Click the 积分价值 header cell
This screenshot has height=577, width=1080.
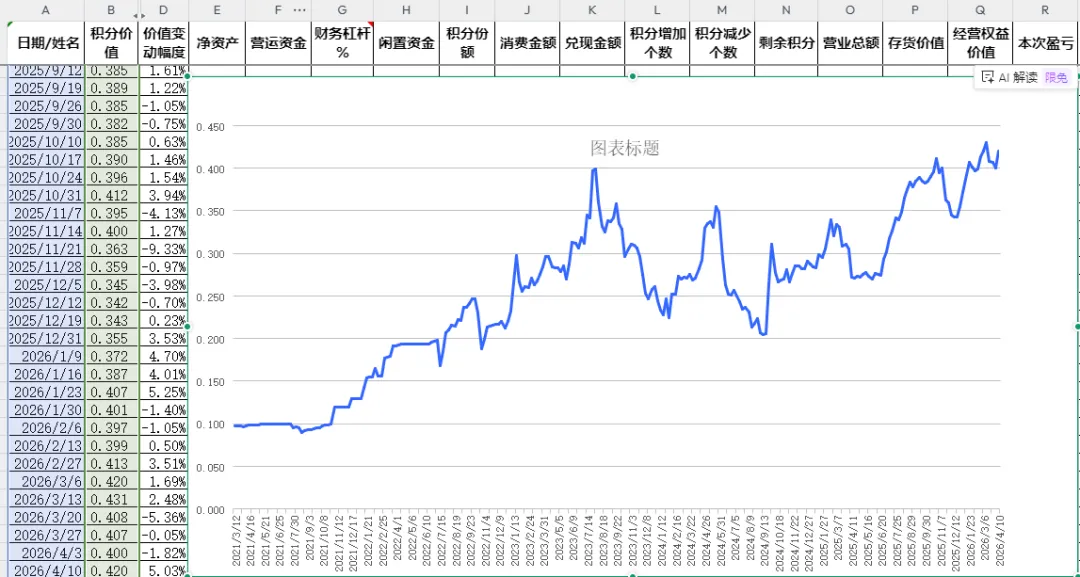112,43
